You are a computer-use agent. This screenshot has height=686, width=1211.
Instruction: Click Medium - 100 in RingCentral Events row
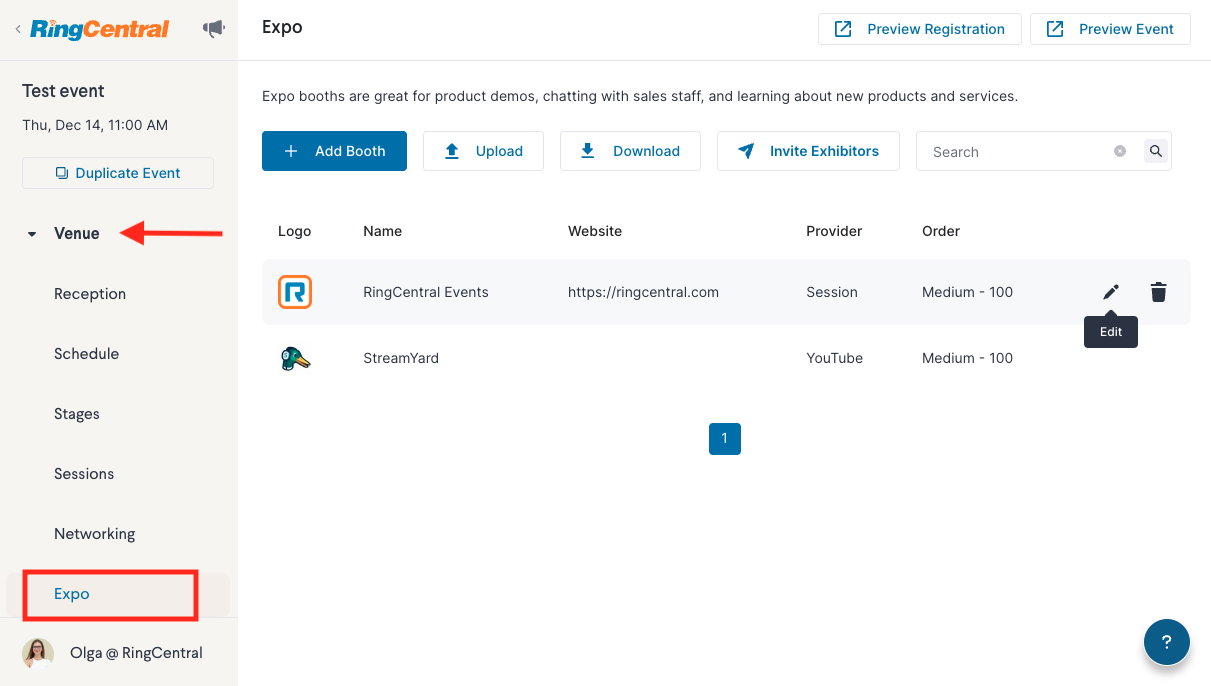point(967,292)
